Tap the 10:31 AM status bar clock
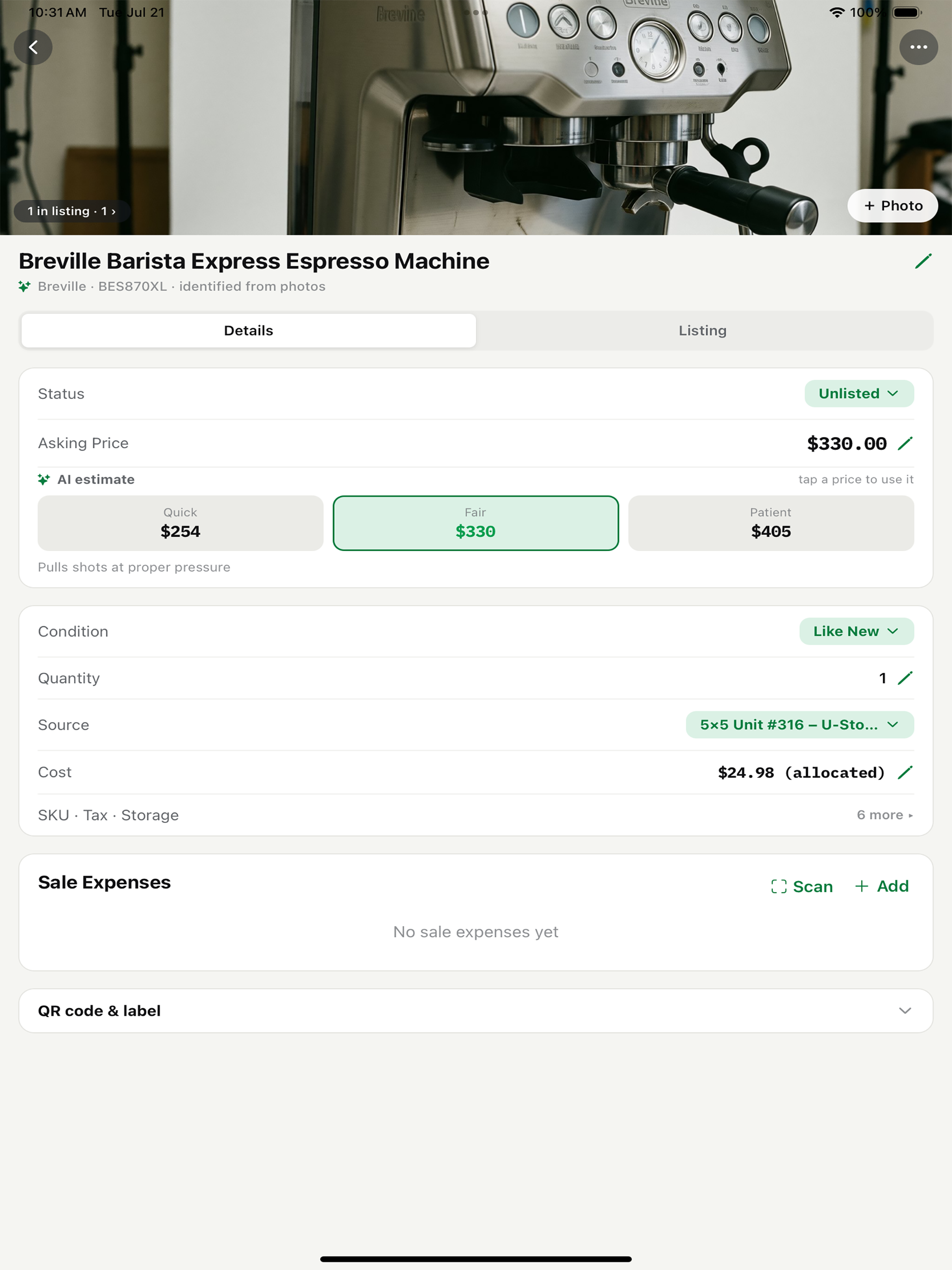Image resolution: width=952 pixels, height=1270 pixels. click(57, 12)
